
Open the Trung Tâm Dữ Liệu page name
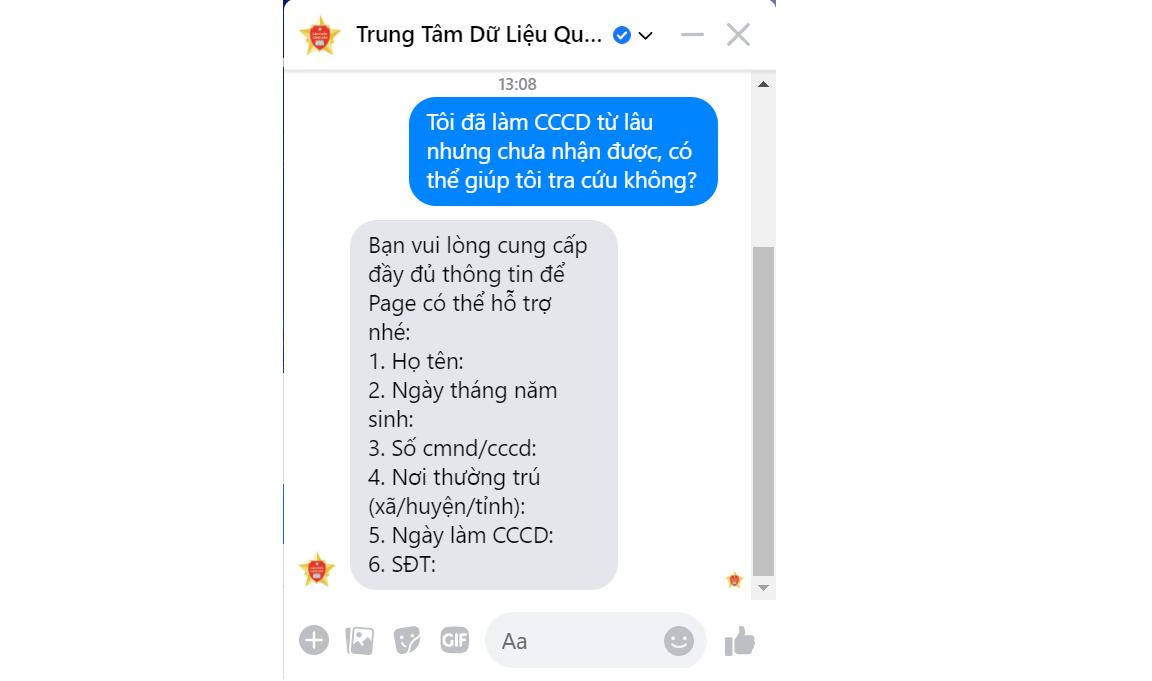[479, 35]
